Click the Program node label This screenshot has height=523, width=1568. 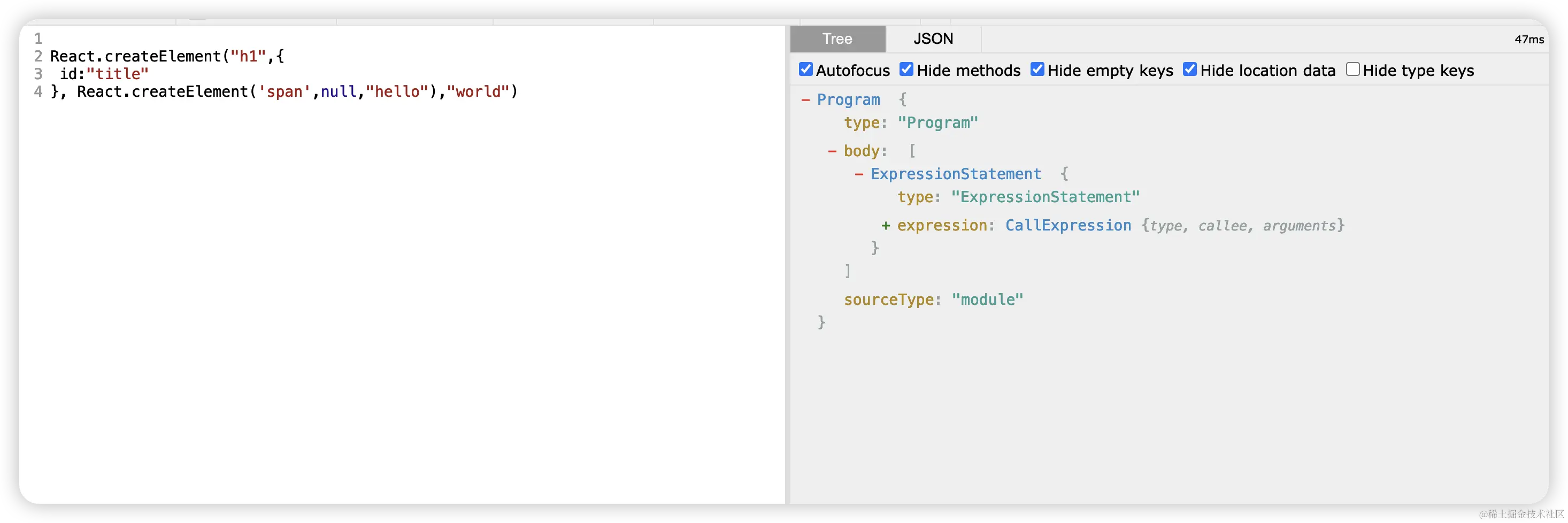coord(848,100)
